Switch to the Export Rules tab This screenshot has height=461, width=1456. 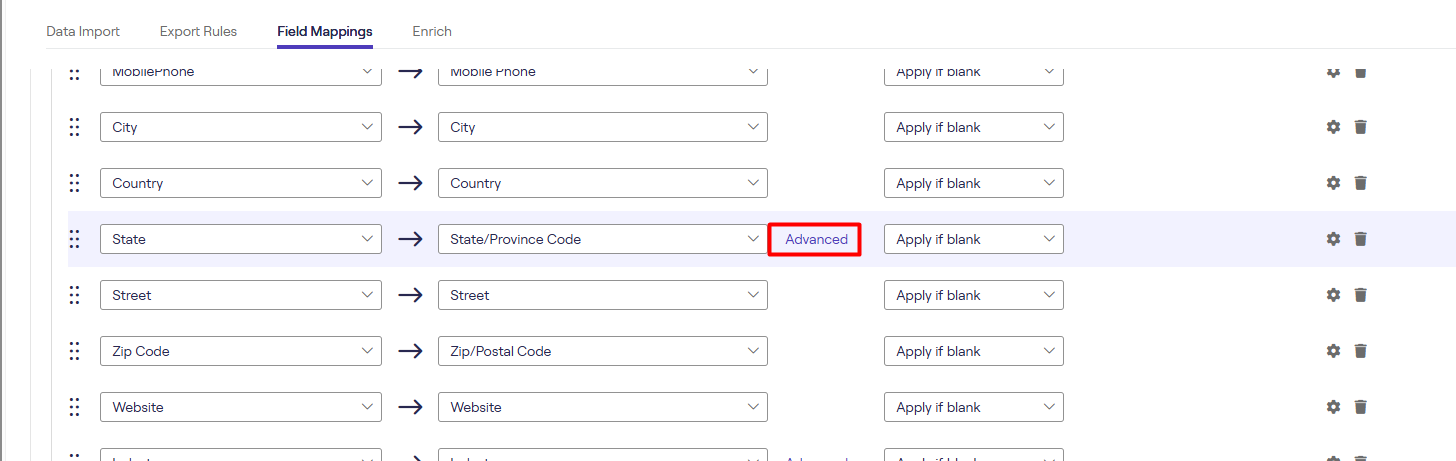click(198, 31)
